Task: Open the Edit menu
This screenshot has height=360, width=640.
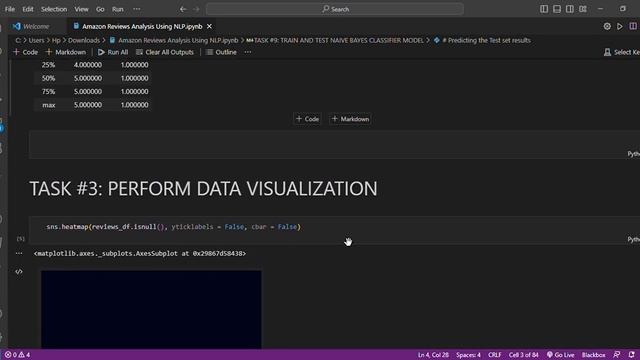Action: point(28,9)
